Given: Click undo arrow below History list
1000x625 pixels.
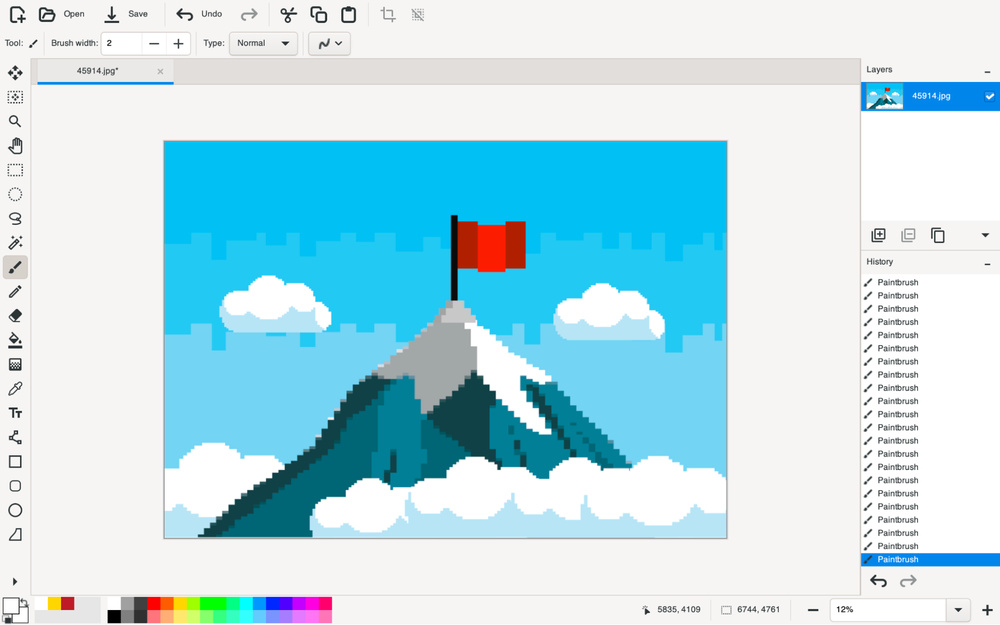Looking at the screenshot, I should (x=878, y=581).
